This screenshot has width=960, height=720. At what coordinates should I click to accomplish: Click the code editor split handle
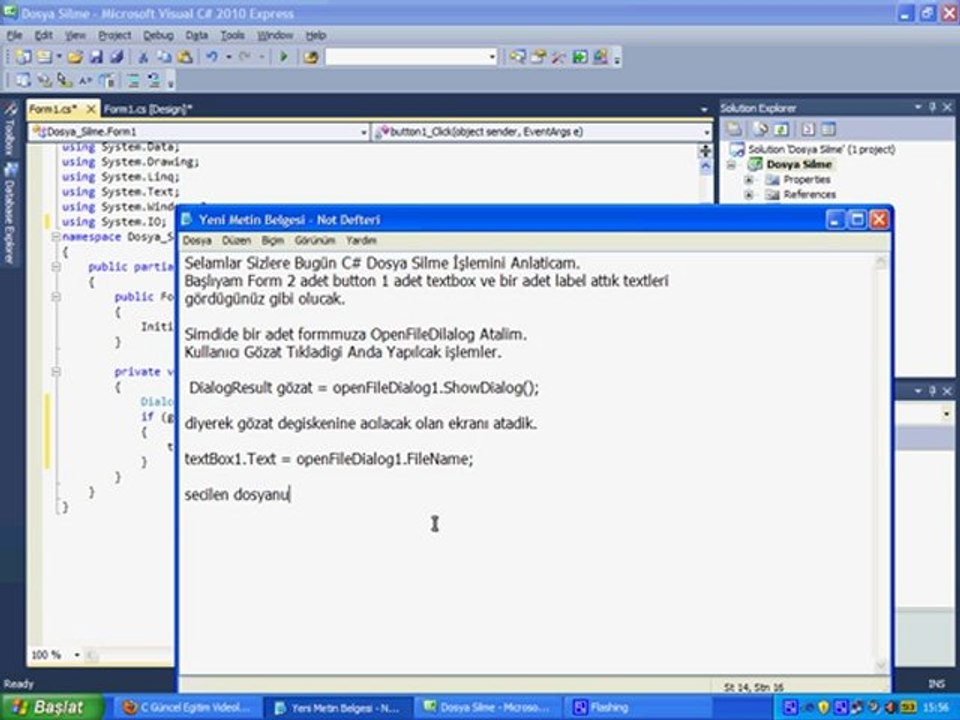705,150
